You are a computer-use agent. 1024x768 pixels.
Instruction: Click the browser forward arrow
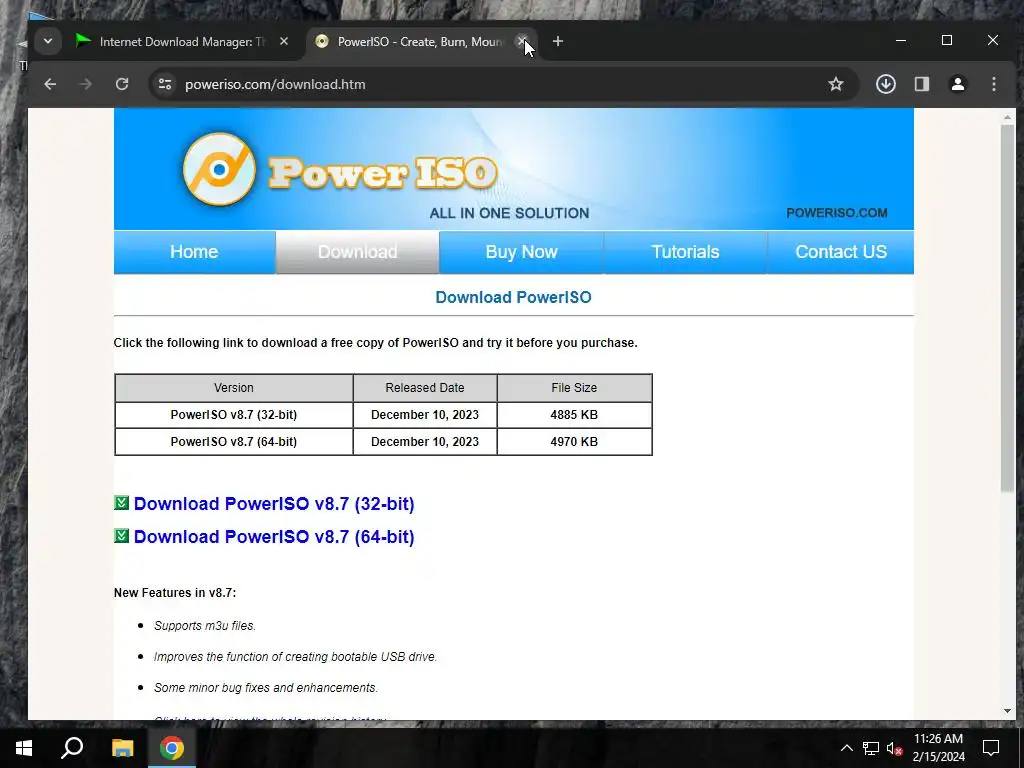(x=86, y=84)
